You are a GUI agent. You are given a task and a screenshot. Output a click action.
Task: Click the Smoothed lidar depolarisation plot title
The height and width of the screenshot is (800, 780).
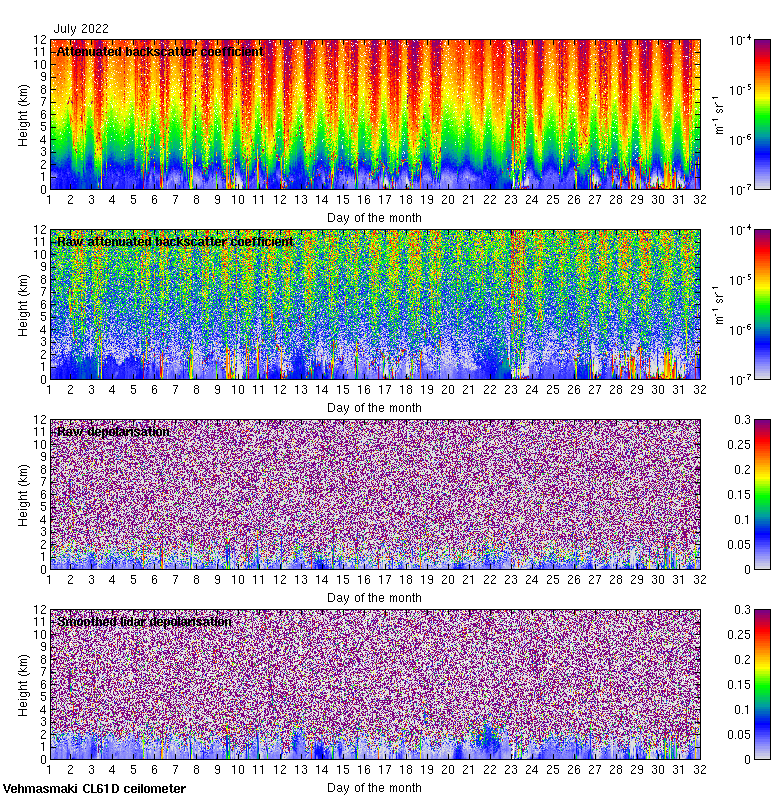click(144, 621)
